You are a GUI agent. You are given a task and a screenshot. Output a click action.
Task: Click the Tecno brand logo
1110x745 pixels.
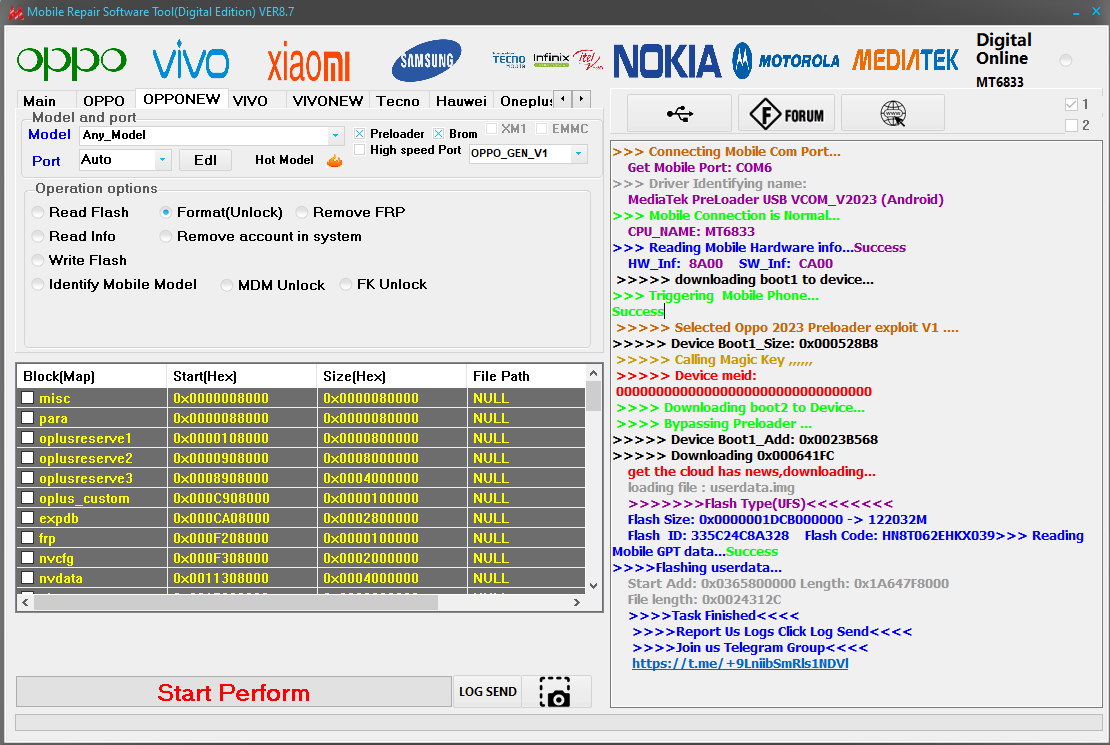[x=509, y=59]
